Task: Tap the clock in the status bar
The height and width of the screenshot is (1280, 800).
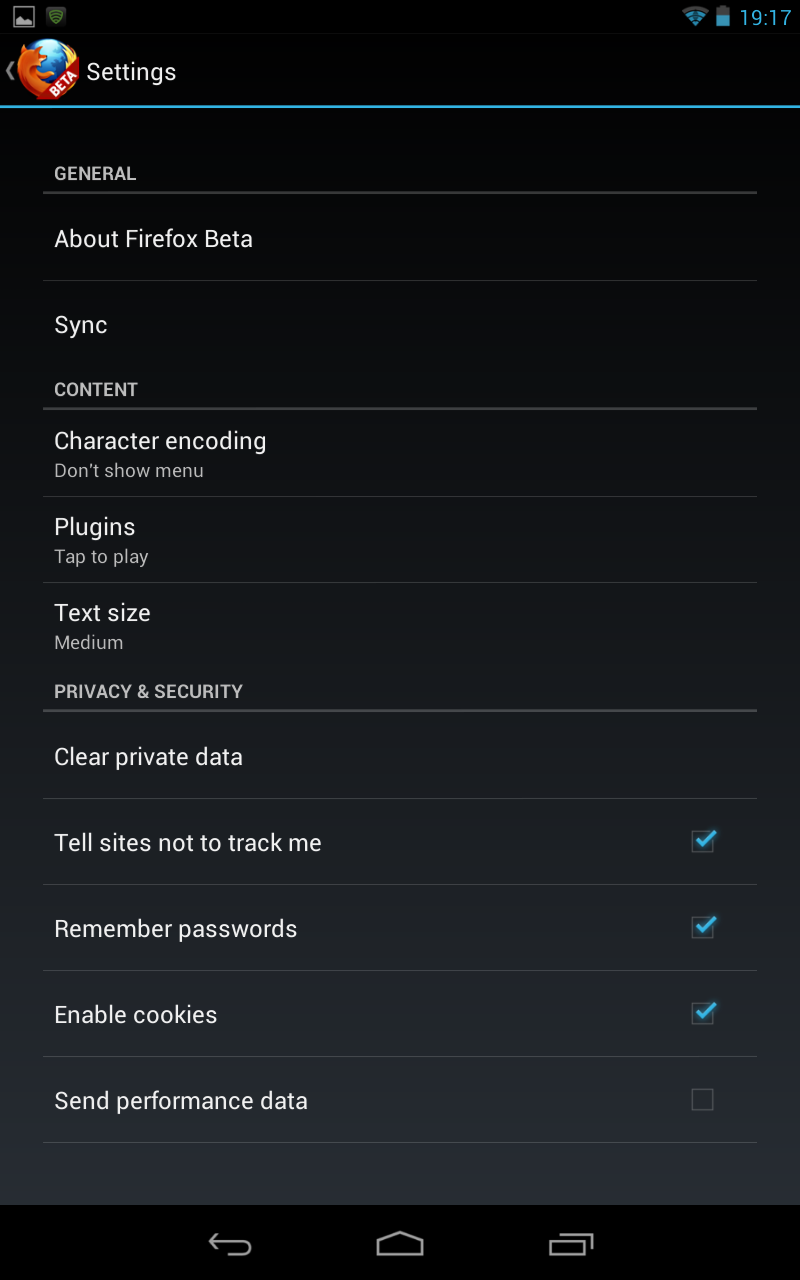Action: tap(765, 18)
